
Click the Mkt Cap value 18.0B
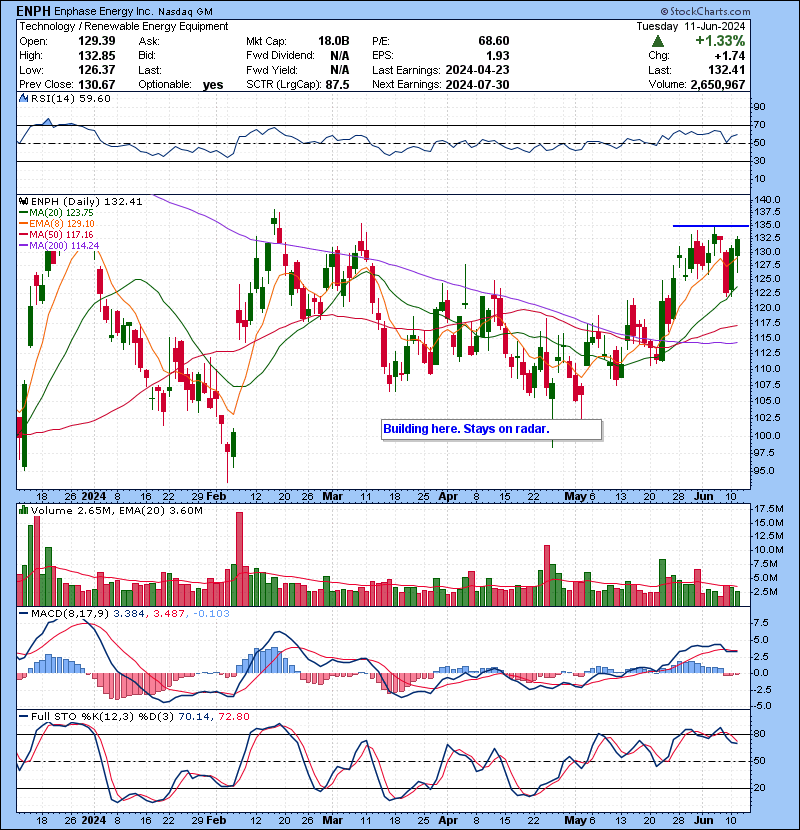[334, 41]
